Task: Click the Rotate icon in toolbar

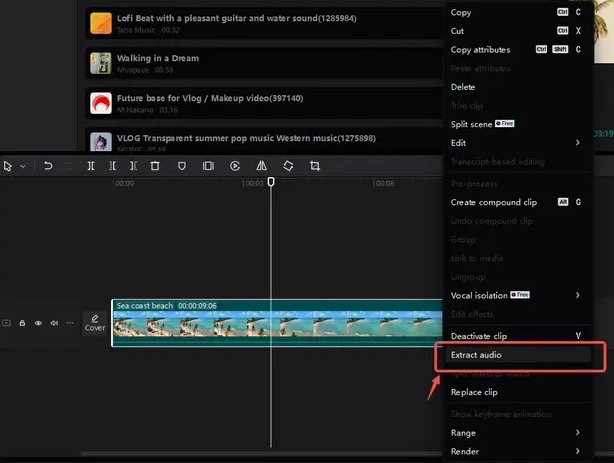Action: tap(288, 166)
